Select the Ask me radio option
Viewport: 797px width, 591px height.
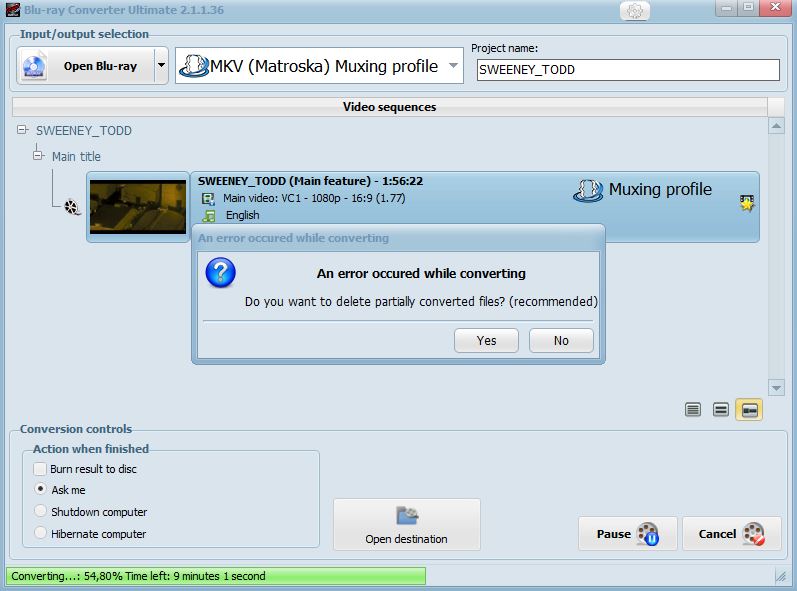point(40,489)
